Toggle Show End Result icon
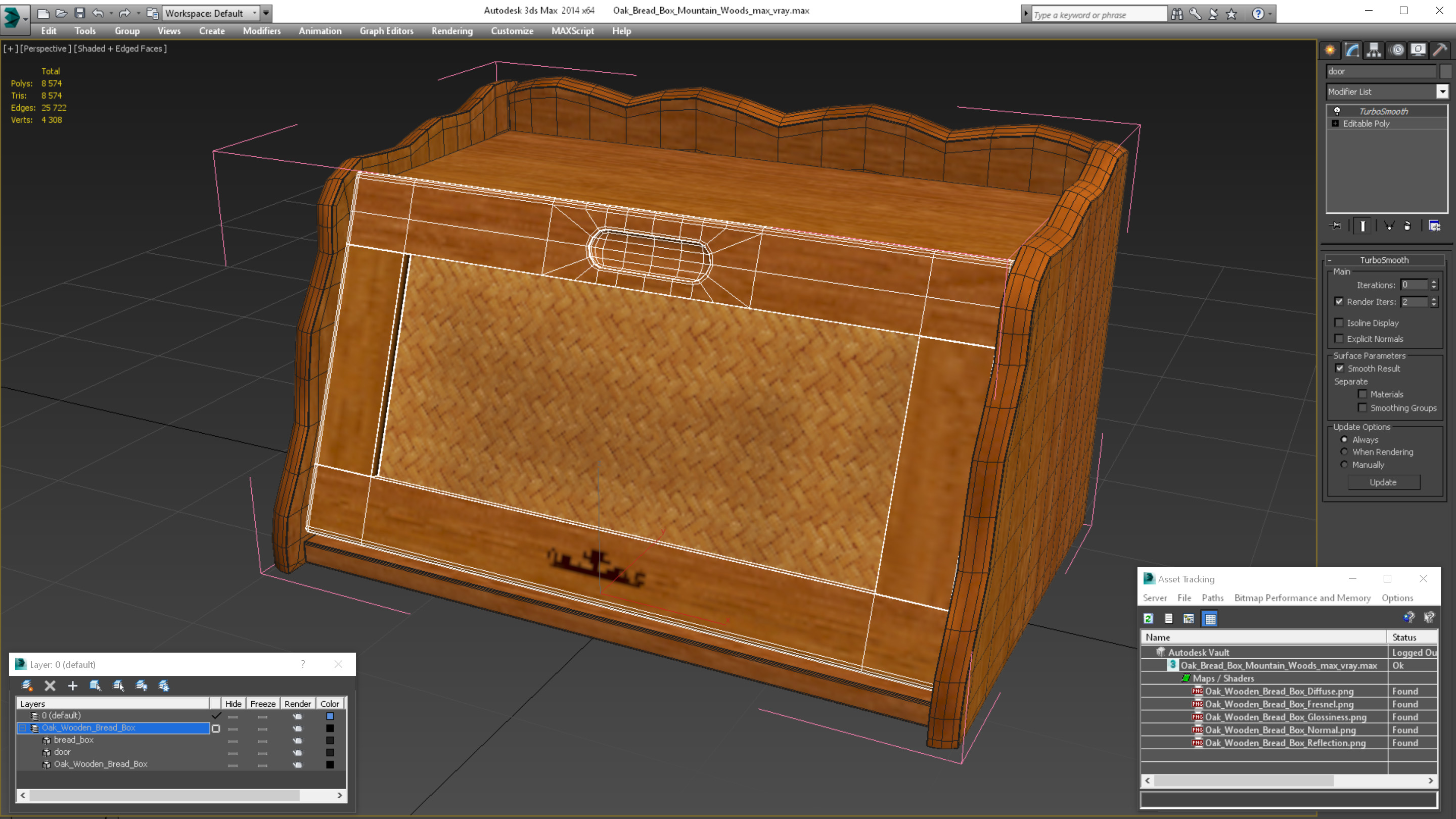The width and height of the screenshot is (1456, 819). click(x=1363, y=225)
